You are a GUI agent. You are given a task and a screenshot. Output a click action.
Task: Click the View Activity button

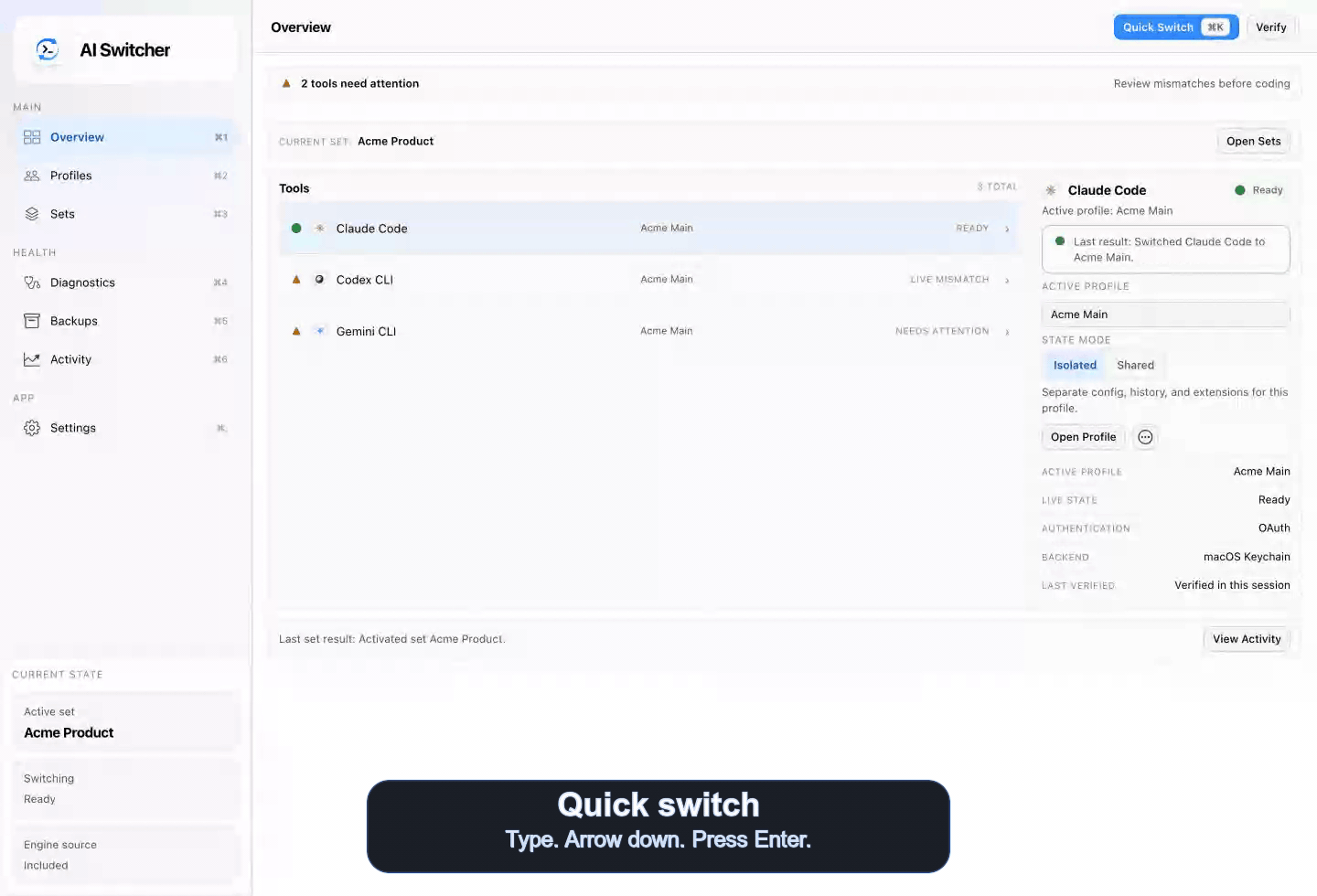click(x=1247, y=639)
